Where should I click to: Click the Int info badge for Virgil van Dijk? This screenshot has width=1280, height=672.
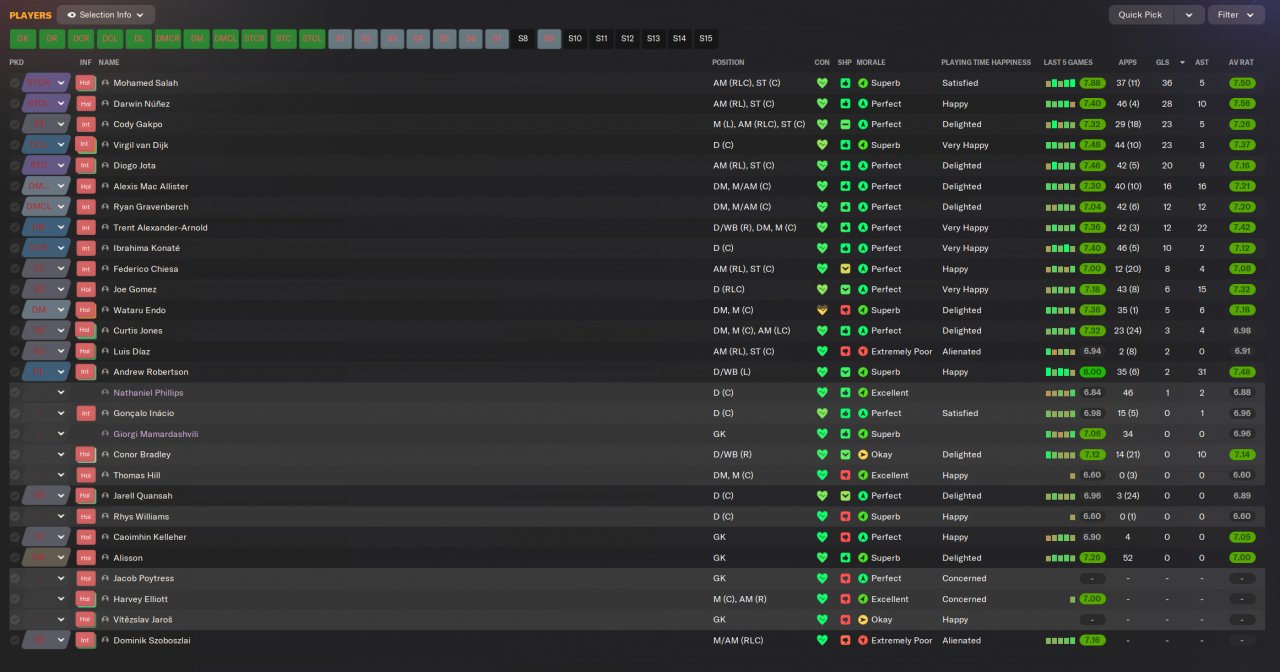pyautogui.click(x=86, y=145)
